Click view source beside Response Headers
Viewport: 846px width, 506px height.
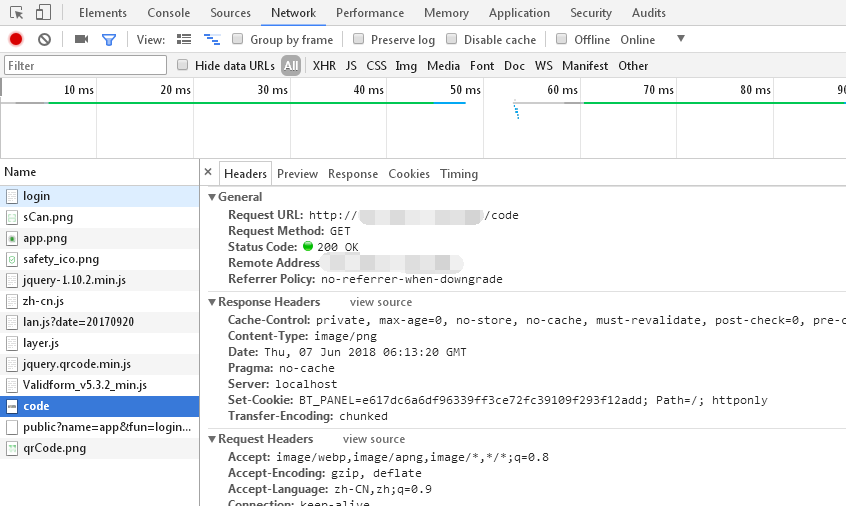[x=380, y=302]
